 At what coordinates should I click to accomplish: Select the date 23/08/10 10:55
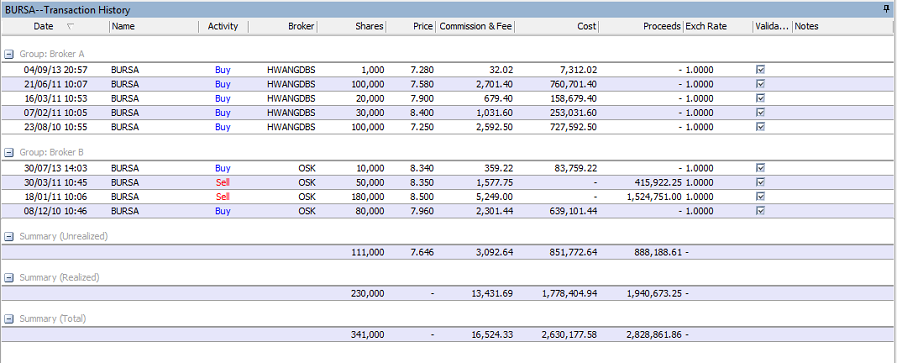coord(55,127)
